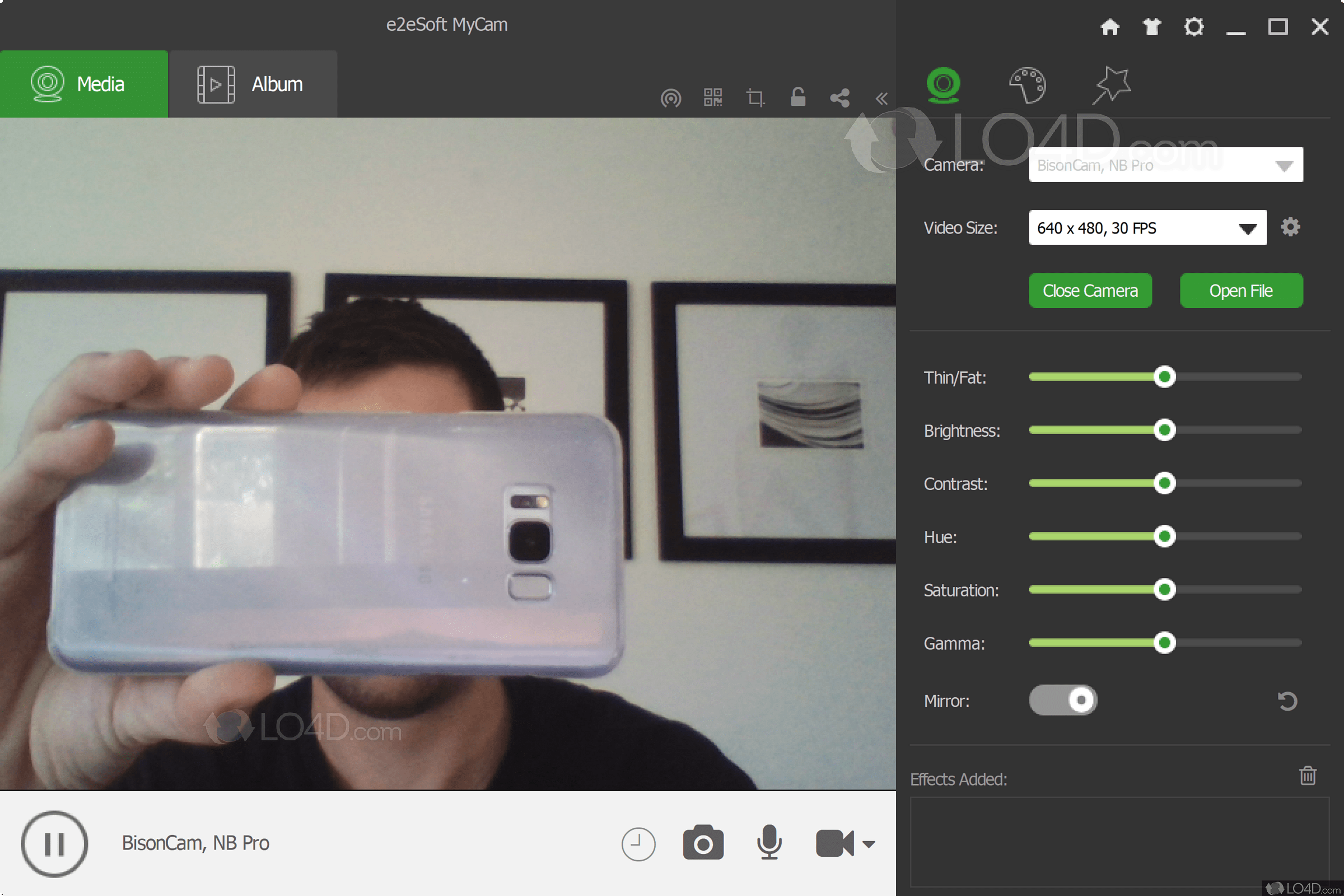
Task: Switch to the Album tab
Action: coord(253,84)
